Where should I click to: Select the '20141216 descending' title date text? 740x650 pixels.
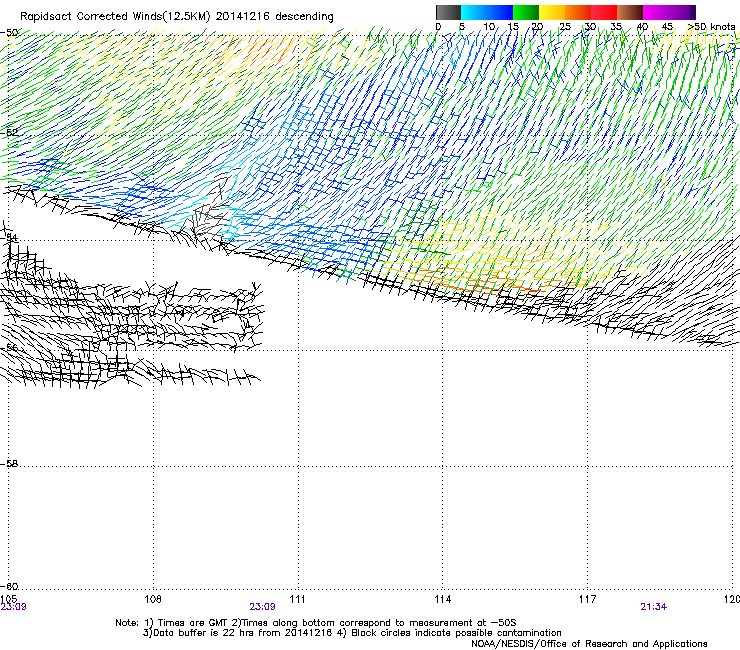click(274, 17)
